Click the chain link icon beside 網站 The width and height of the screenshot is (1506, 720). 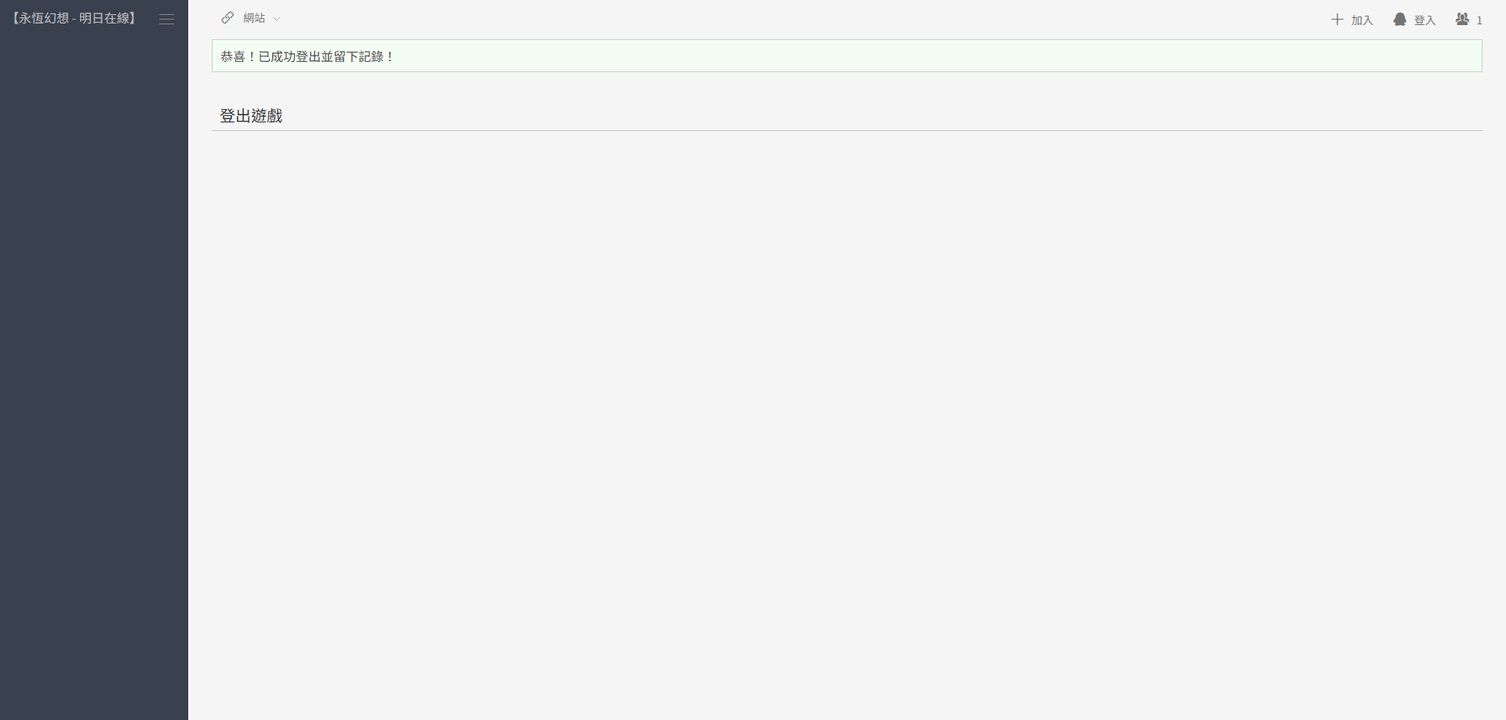228,18
